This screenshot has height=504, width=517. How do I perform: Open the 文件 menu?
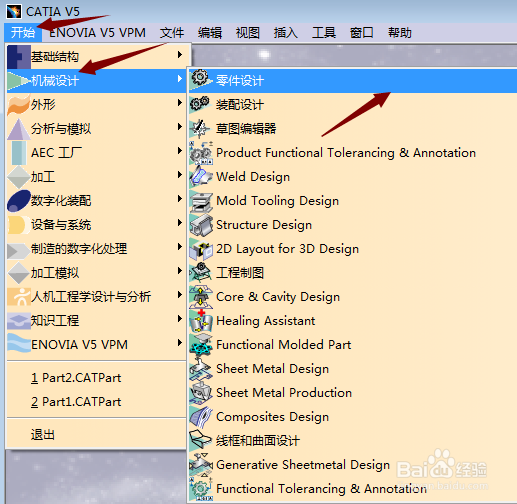tap(172, 33)
